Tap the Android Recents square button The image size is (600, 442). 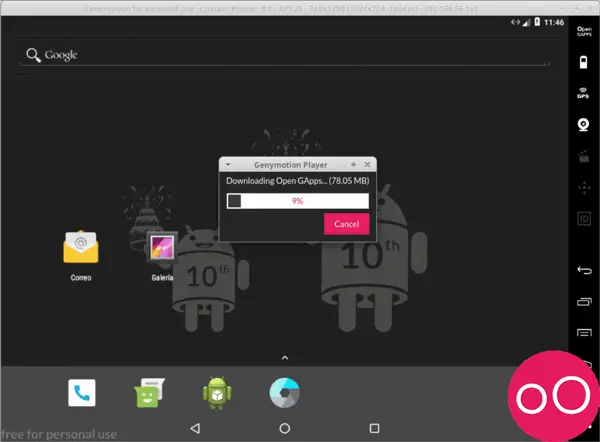point(374,428)
